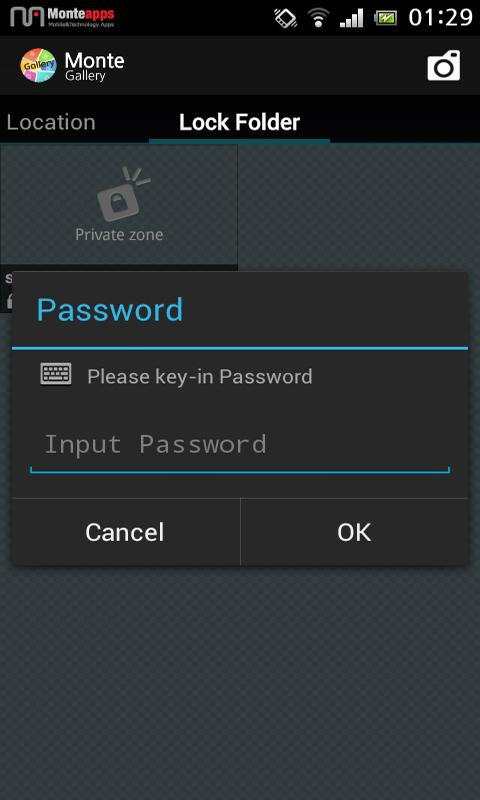Tap the 01:29 clock in the status bar
Image resolution: width=480 pixels, height=800 pixels.
coord(441,18)
